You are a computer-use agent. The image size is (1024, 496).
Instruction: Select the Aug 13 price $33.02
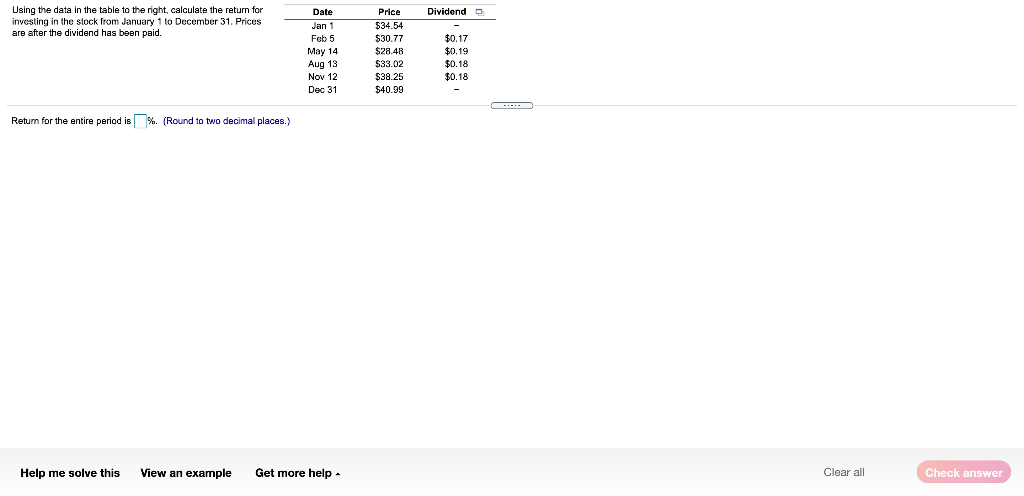pos(389,64)
